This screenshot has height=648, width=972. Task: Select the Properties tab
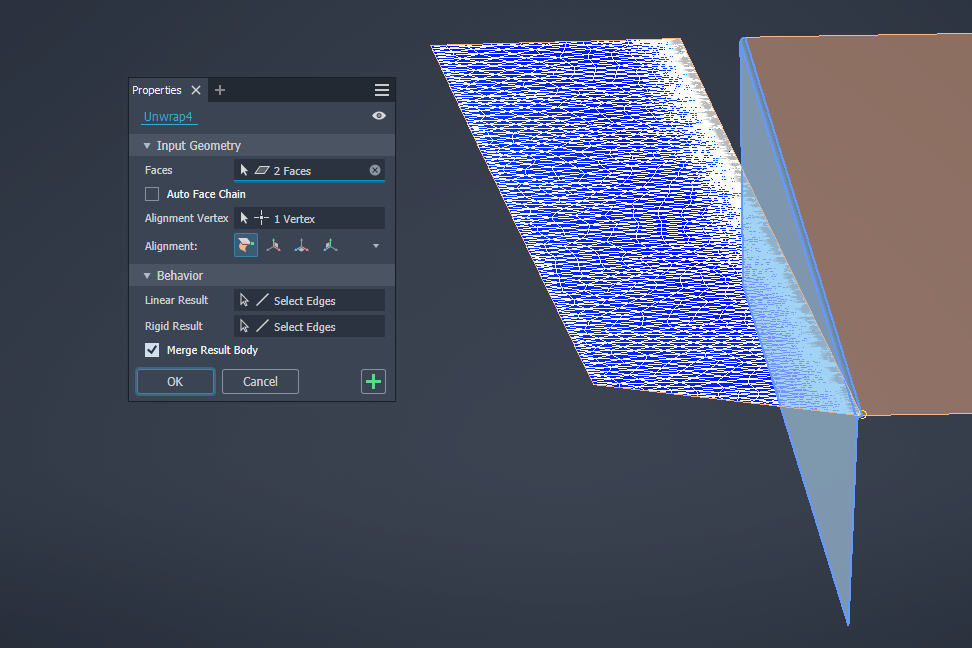click(x=156, y=90)
